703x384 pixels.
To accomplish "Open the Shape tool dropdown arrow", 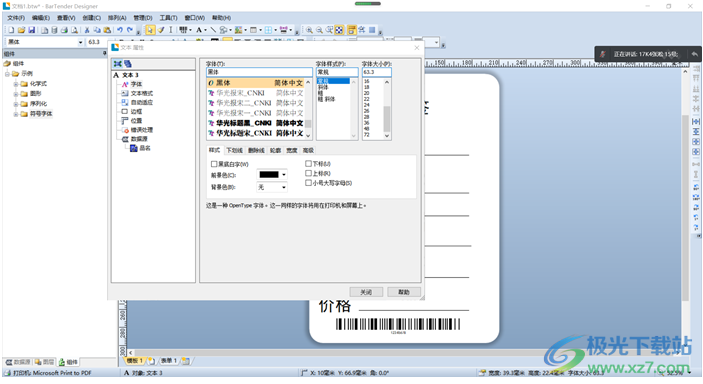I will point(230,31).
